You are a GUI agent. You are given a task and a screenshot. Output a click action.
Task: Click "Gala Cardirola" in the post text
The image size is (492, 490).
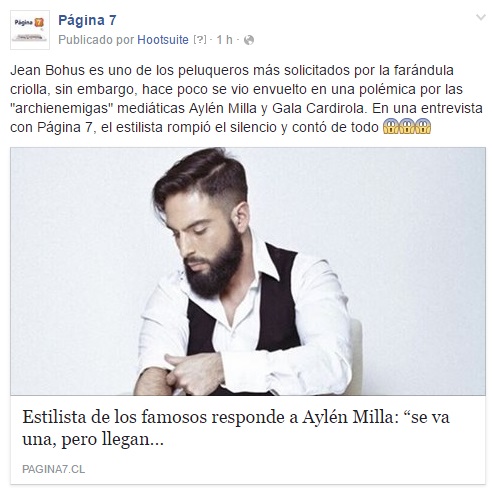[319, 108]
